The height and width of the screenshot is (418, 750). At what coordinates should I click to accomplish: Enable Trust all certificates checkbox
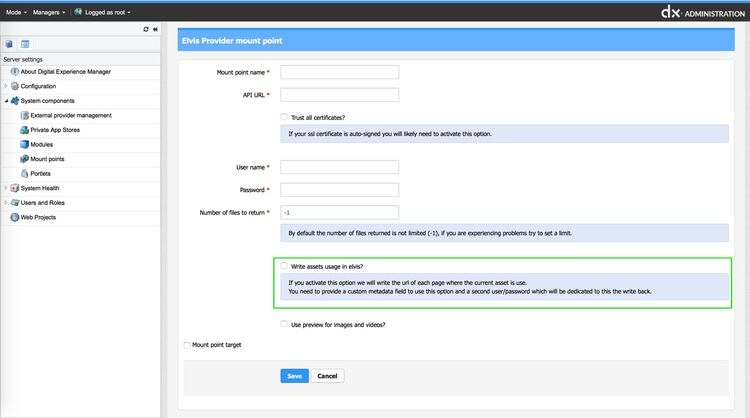(284, 117)
